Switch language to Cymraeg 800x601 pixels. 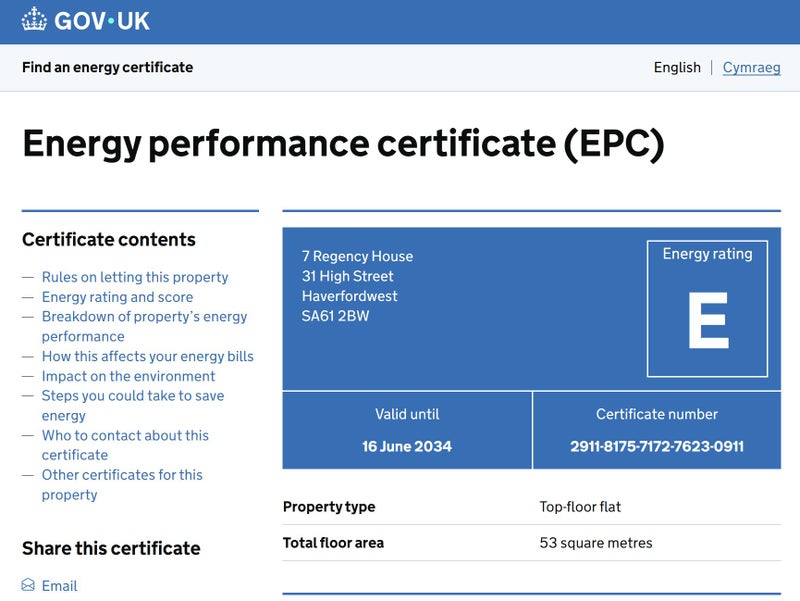click(x=751, y=67)
